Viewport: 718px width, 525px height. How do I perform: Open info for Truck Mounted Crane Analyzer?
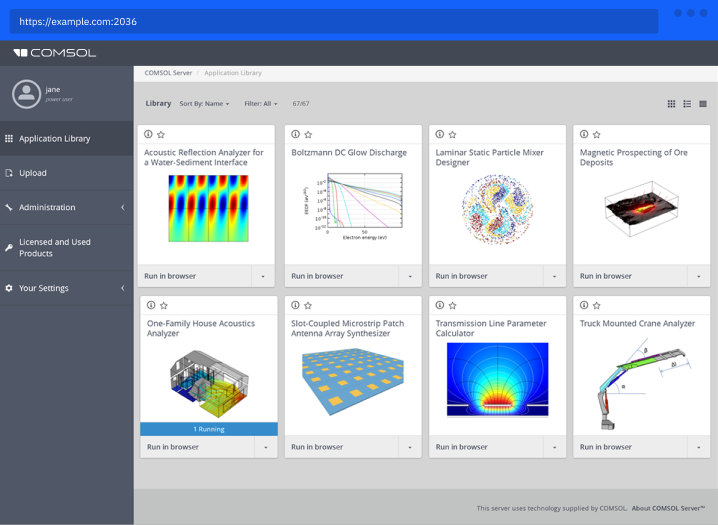[584, 305]
